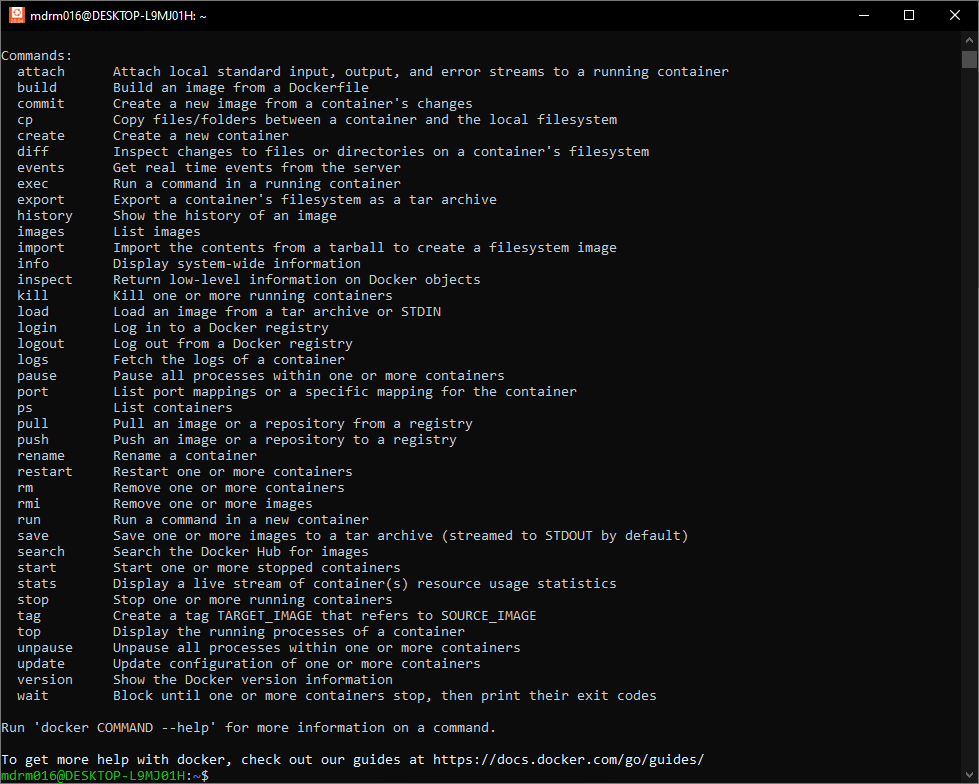This screenshot has height=784, width=979.
Task: Click 'Log in to a Docker registry' text
Action: coord(220,328)
